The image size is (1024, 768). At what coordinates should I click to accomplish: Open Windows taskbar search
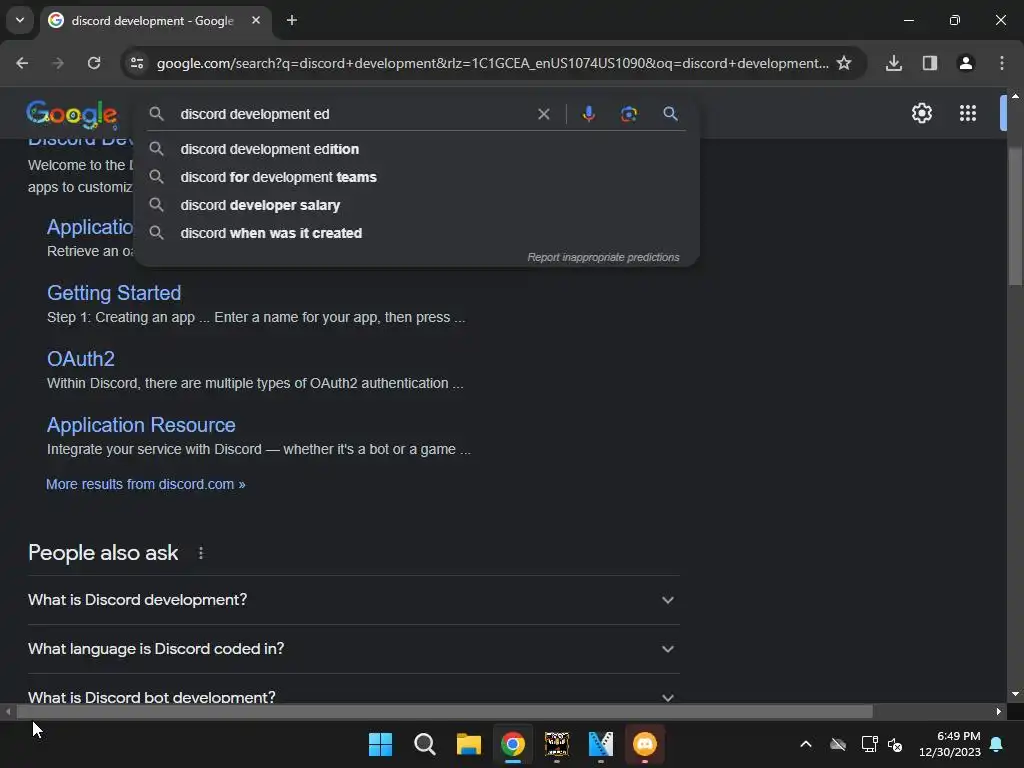coord(424,744)
